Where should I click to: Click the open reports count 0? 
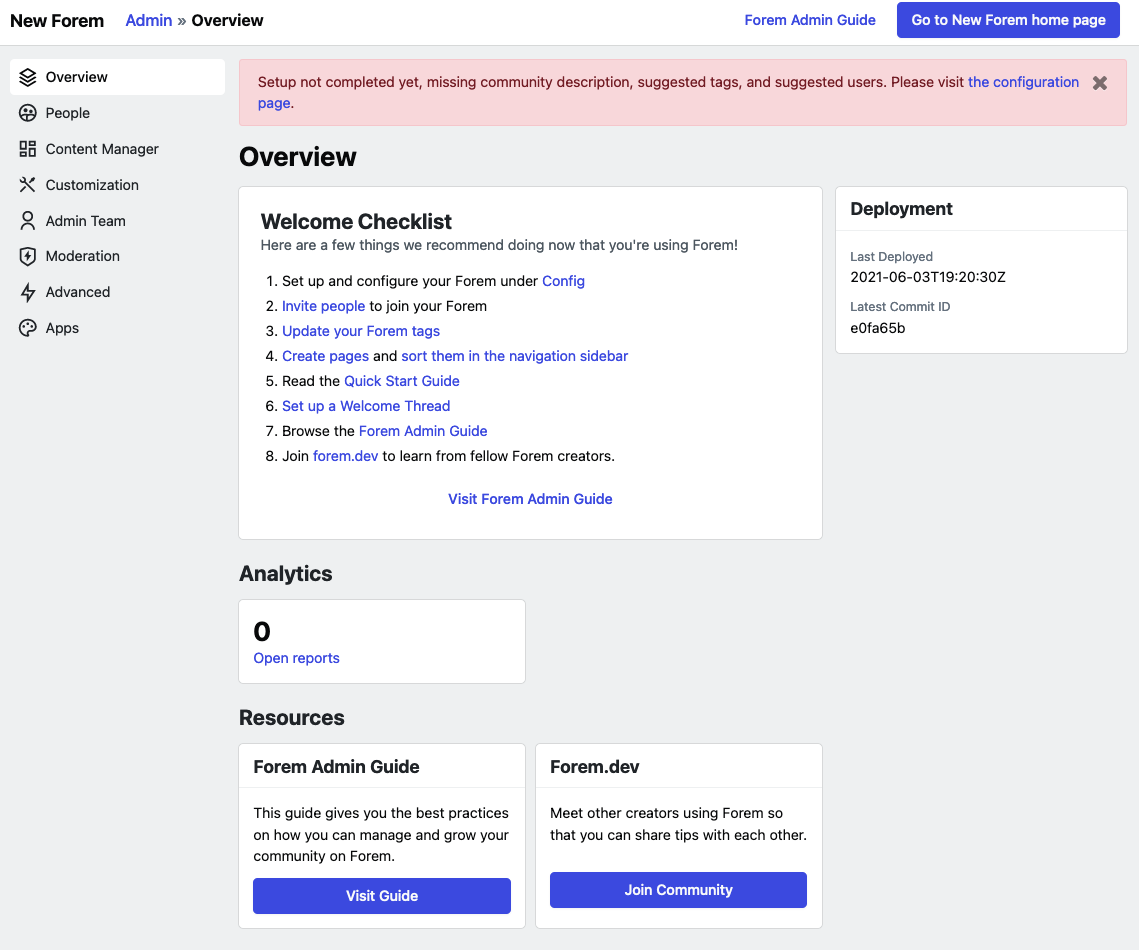click(262, 632)
